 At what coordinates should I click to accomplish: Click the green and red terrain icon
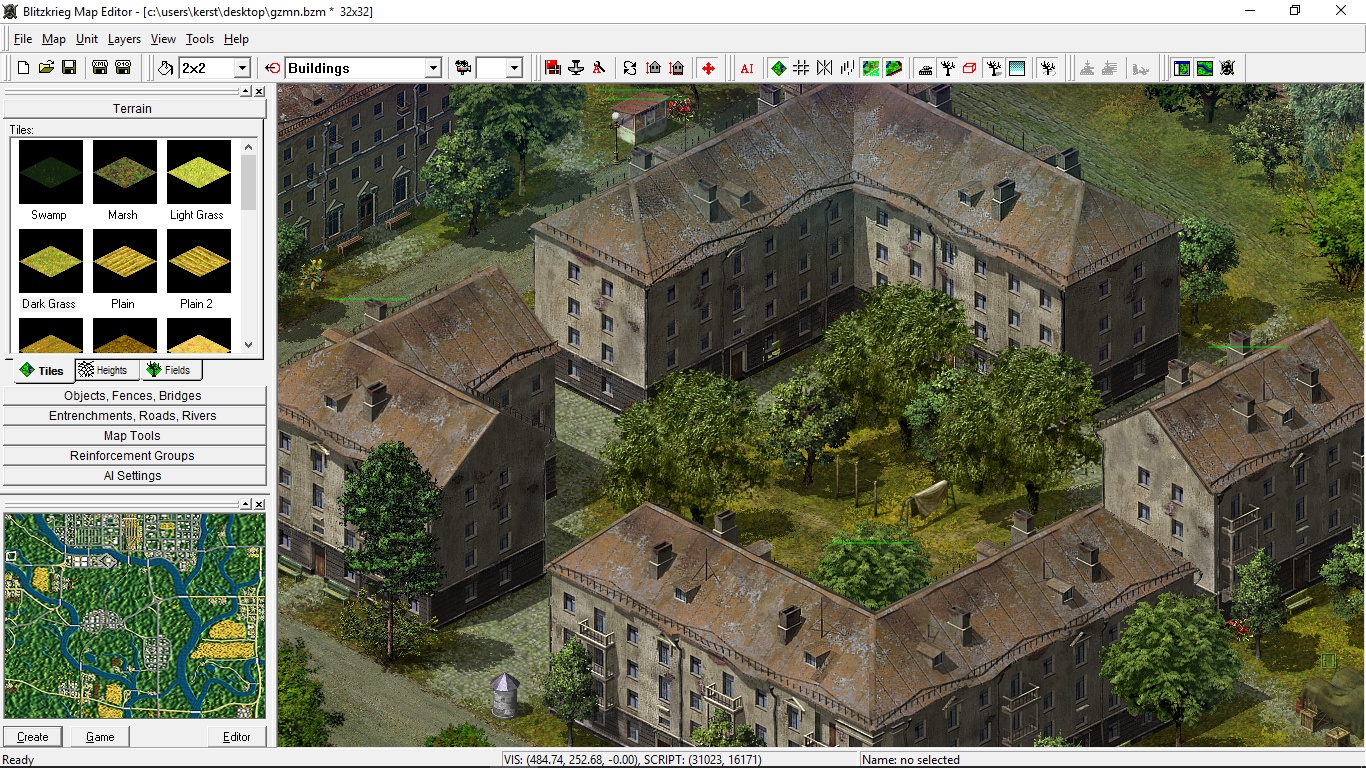pyautogui.click(x=894, y=68)
